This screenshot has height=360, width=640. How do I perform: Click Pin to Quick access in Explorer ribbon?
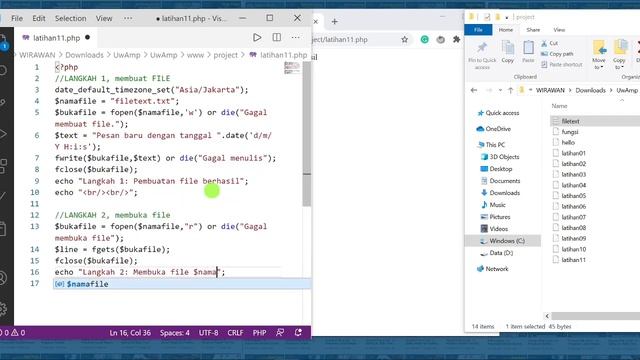click(x=482, y=56)
